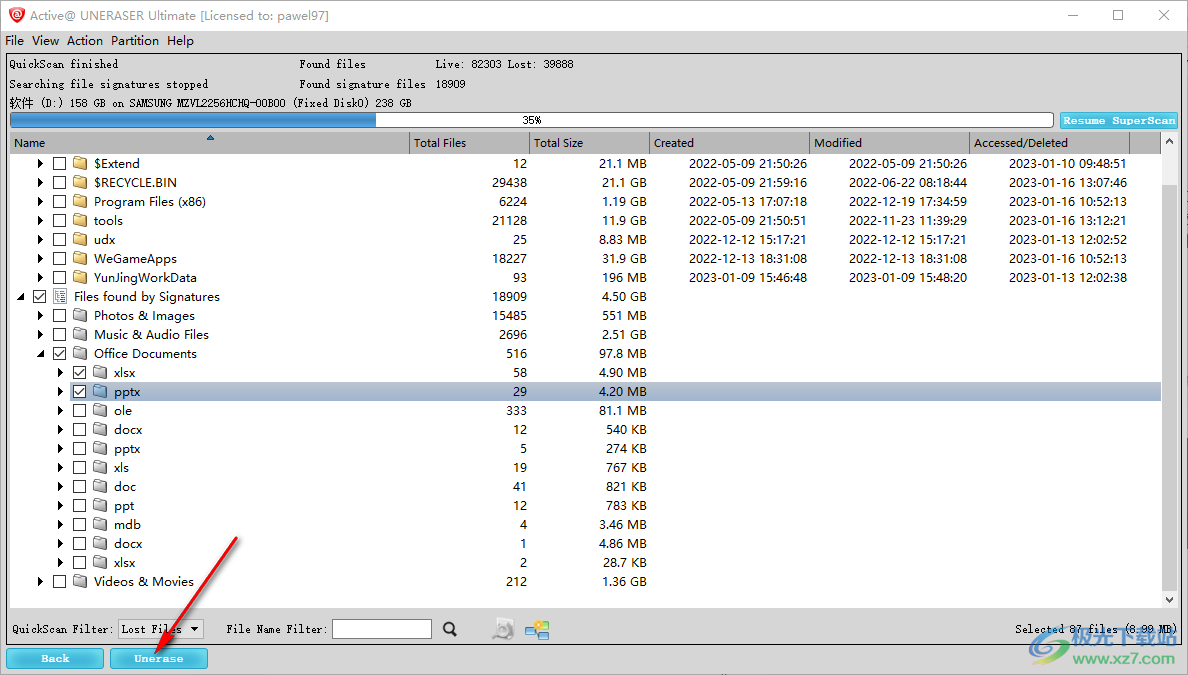This screenshot has width=1188, height=675.
Task: Sort by the Total Size column header
Action: click(589, 142)
